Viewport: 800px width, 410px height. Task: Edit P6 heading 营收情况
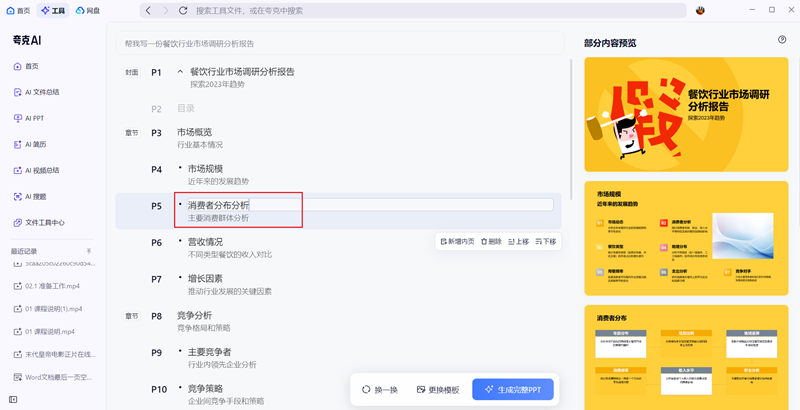(205, 242)
